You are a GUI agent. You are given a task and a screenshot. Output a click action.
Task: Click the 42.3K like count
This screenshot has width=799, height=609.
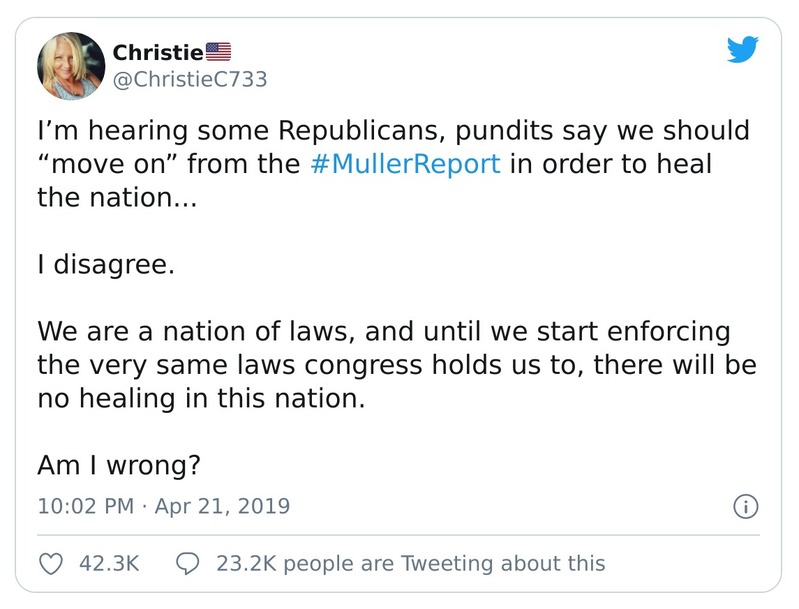[x=108, y=563]
